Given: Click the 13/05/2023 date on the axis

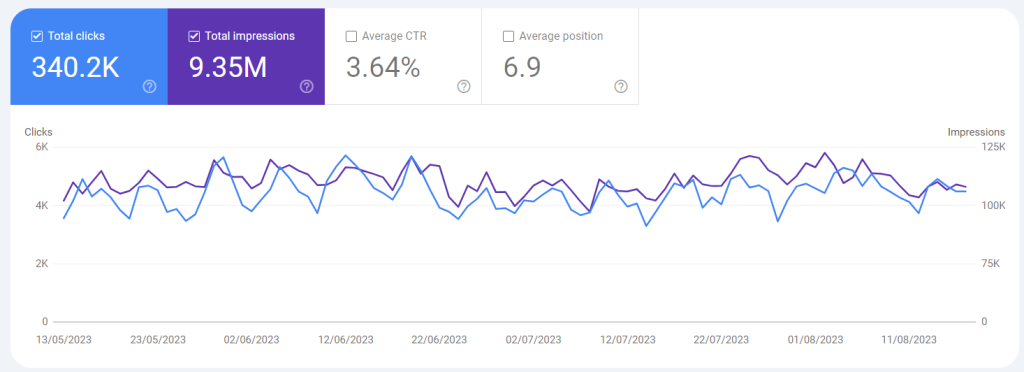Looking at the screenshot, I should tap(64, 340).
